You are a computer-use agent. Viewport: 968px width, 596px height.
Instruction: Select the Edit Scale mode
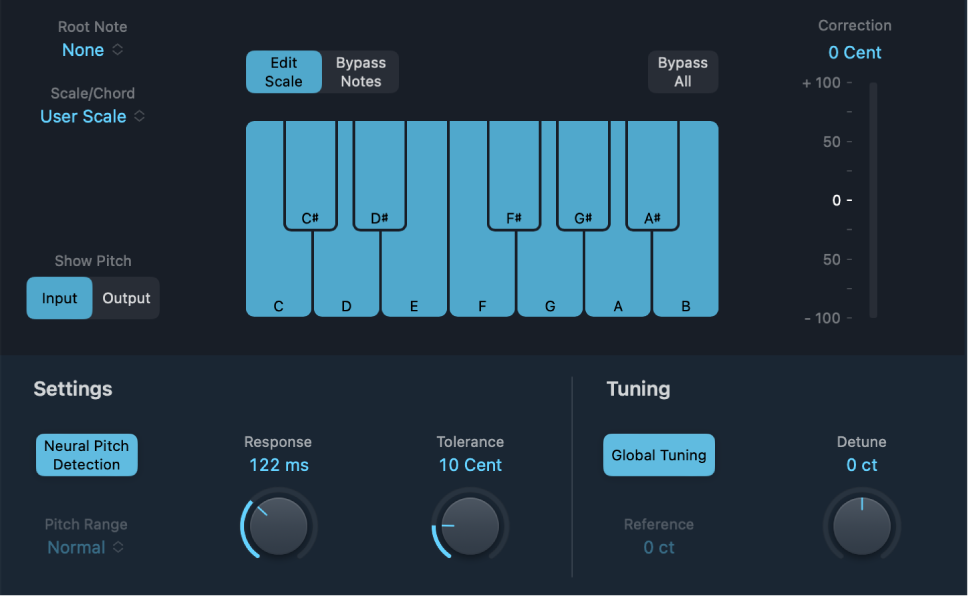coord(284,72)
